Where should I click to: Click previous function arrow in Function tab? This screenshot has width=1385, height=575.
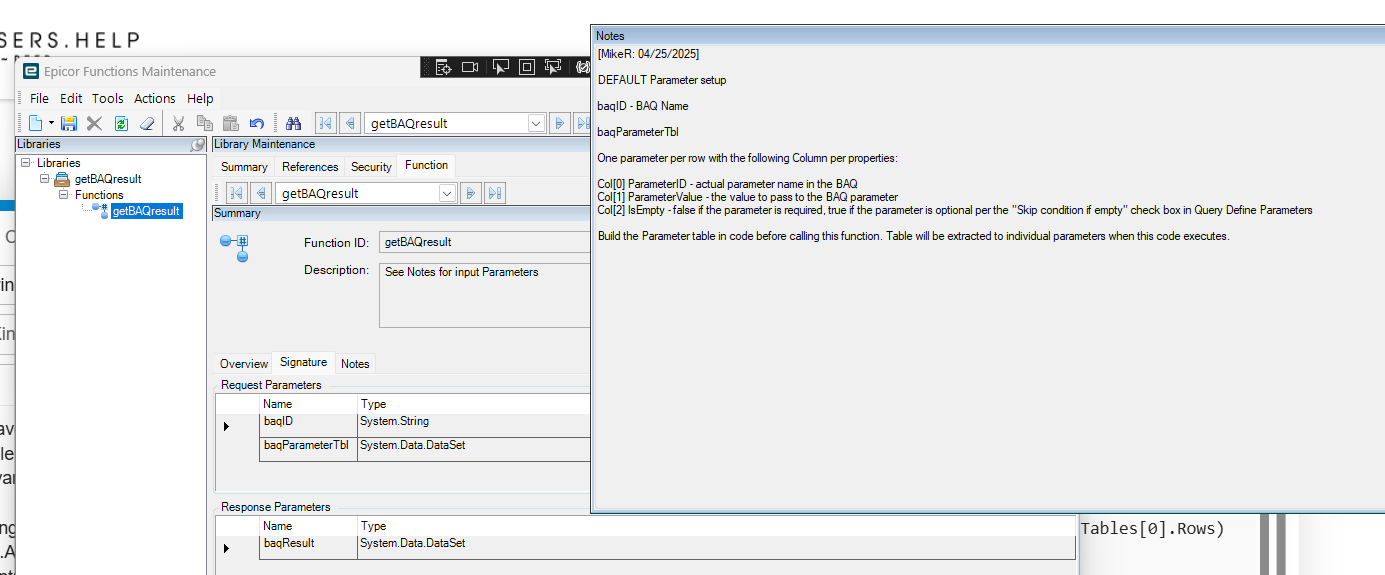pyautogui.click(x=260, y=193)
